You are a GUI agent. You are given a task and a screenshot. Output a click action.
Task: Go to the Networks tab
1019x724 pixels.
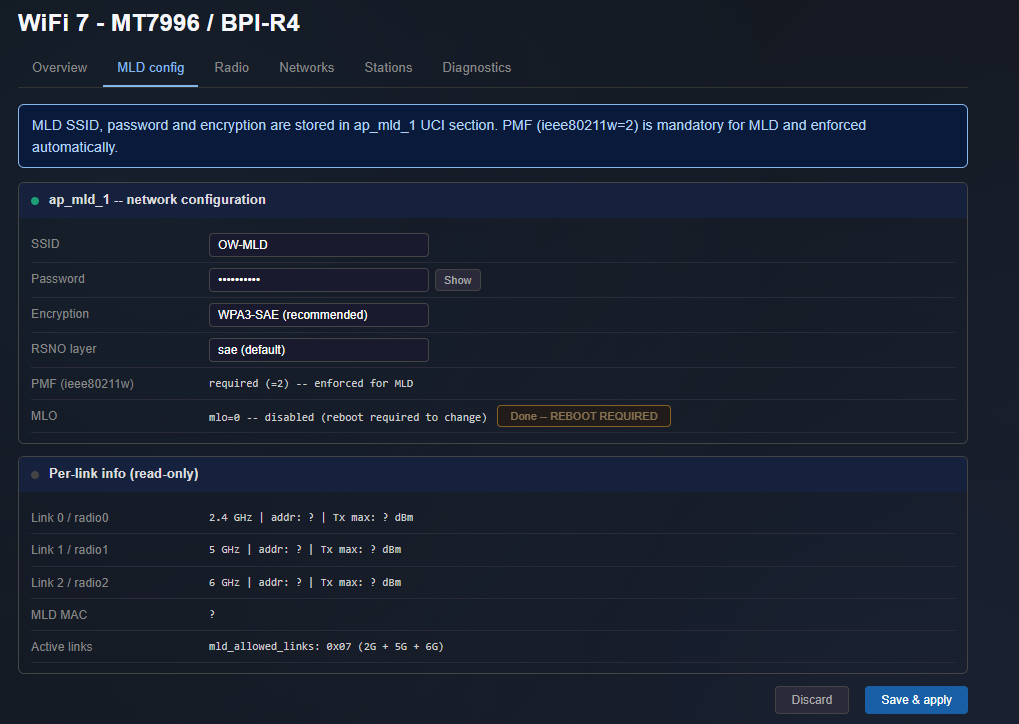307,68
